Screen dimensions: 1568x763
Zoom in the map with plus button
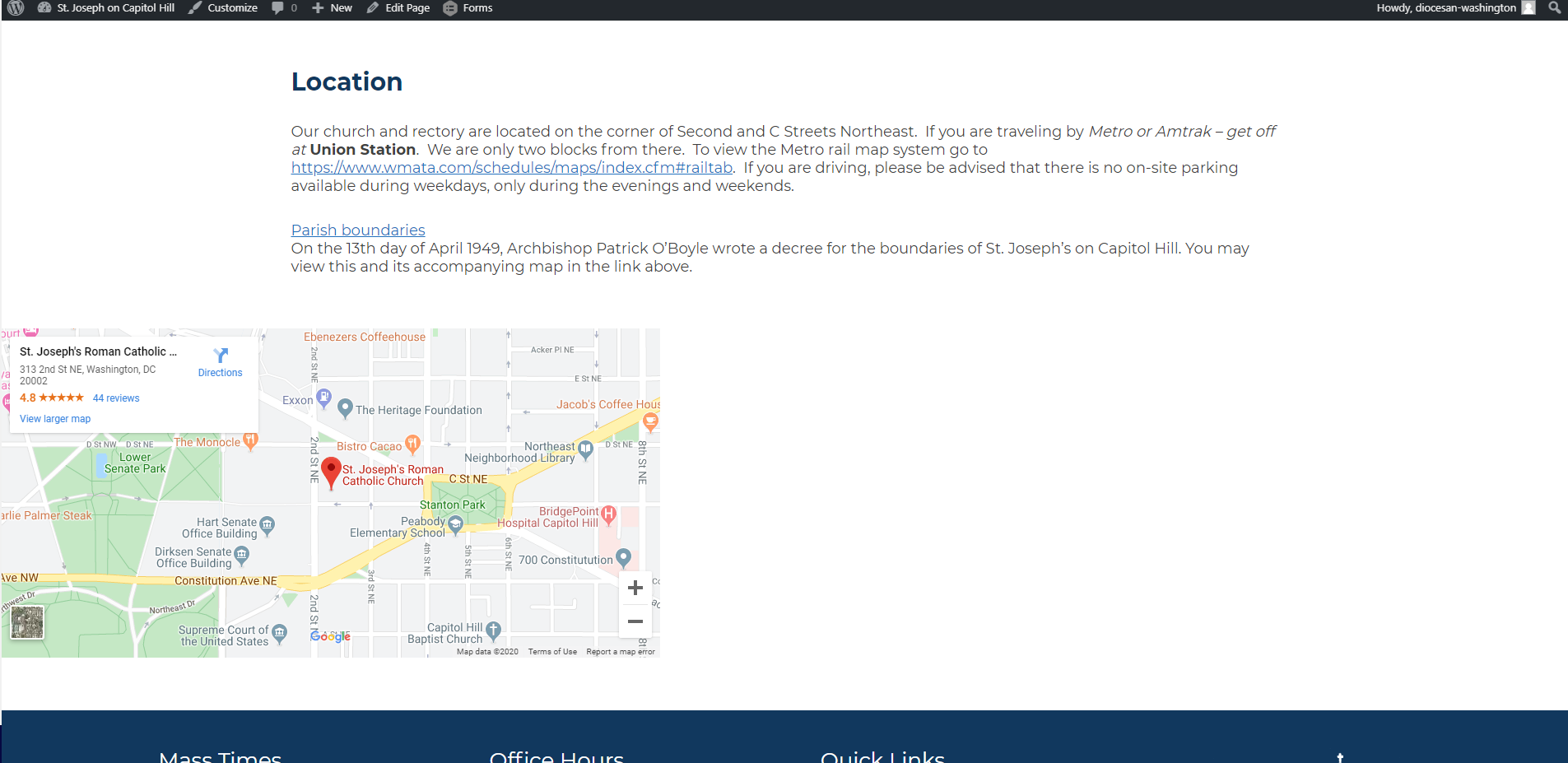tap(635, 588)
